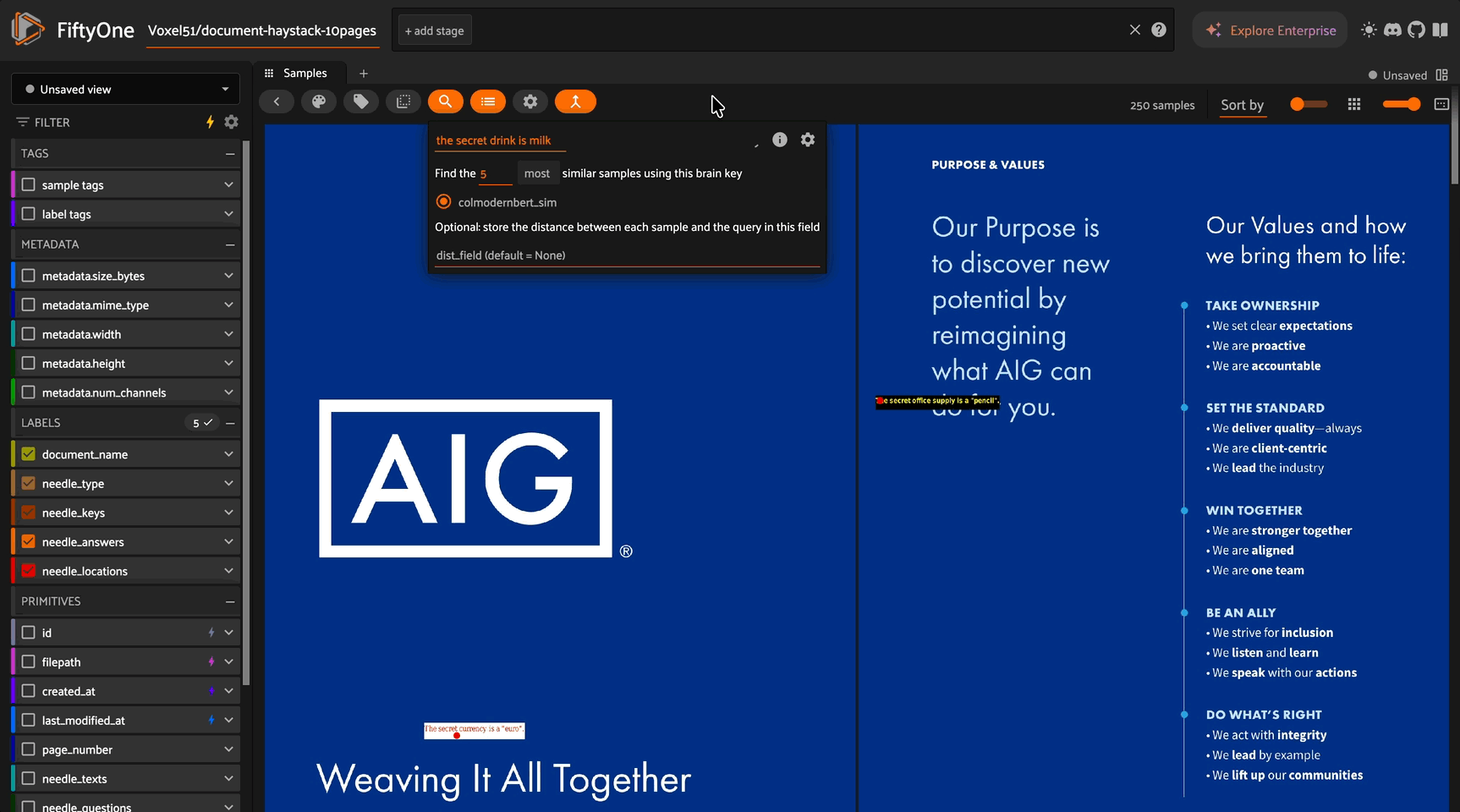Open the Unsaved view dropdown
Screen dimensions: 1460x812
(125, 89)
